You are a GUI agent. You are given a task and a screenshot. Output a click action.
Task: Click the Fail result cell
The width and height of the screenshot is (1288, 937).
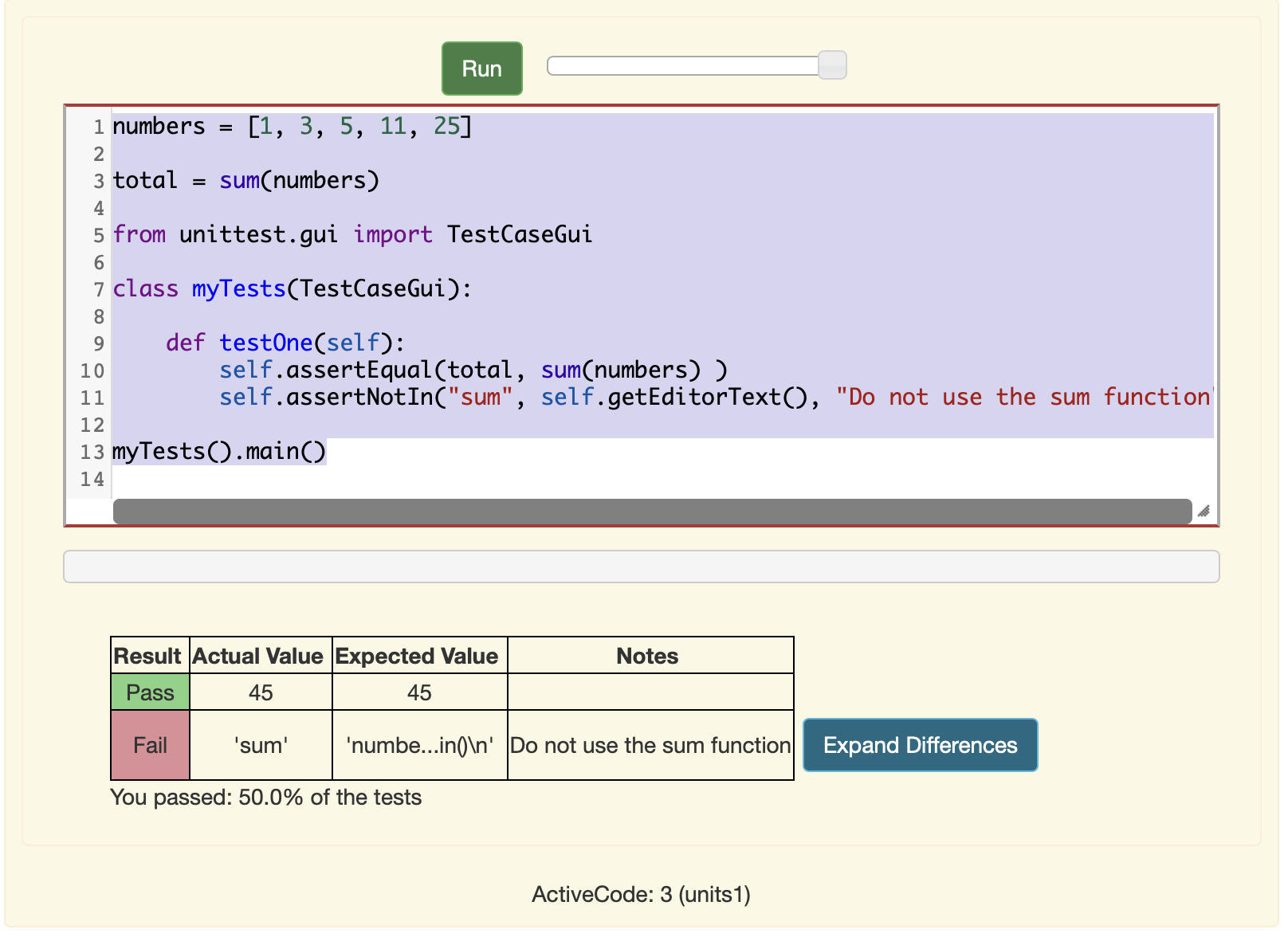(150, 745)
